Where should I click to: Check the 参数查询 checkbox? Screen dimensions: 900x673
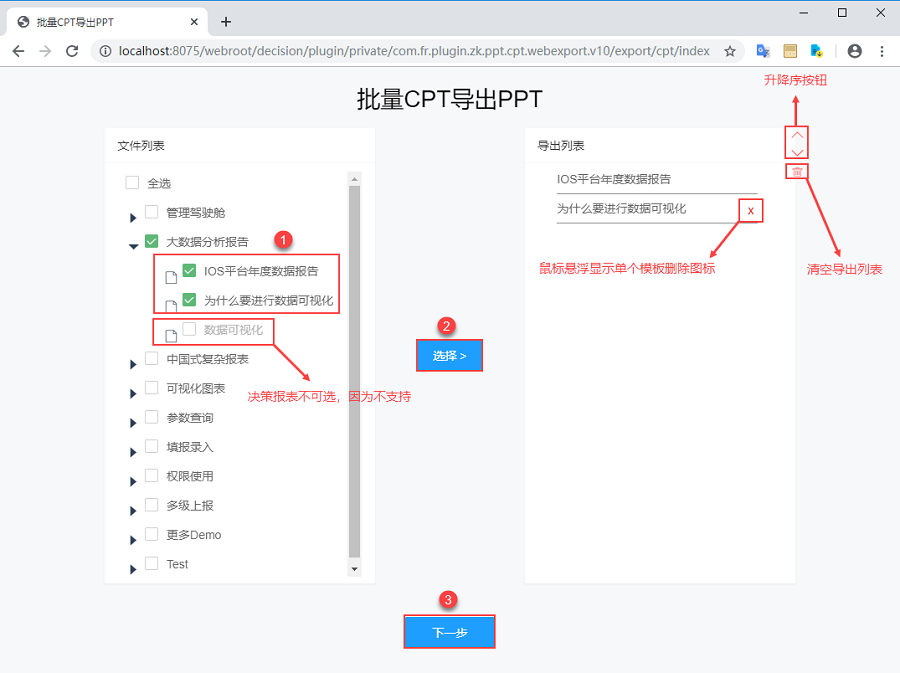point(152,417)
